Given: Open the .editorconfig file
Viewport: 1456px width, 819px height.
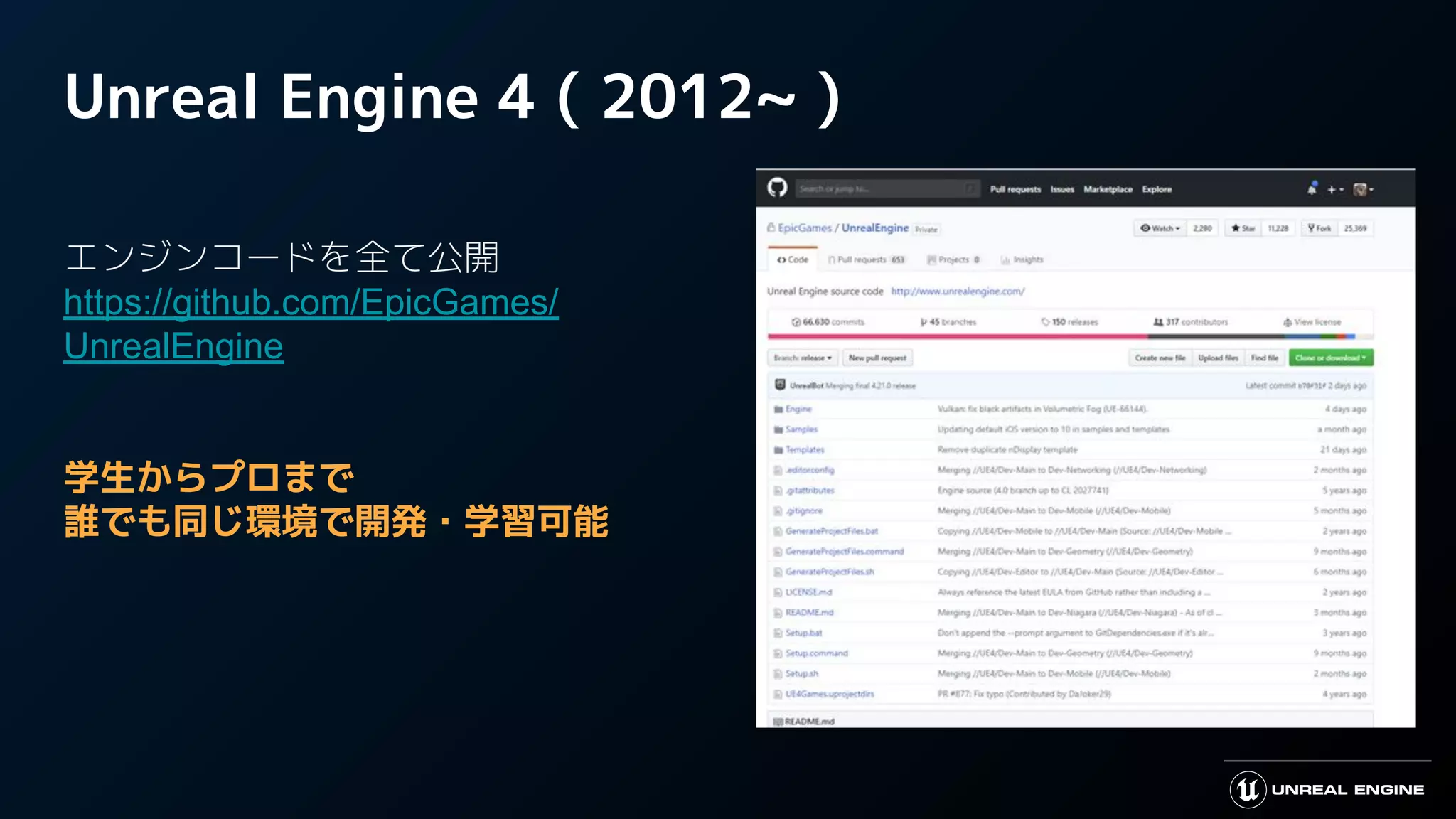Looking at the screenshot, I should 810,470.
